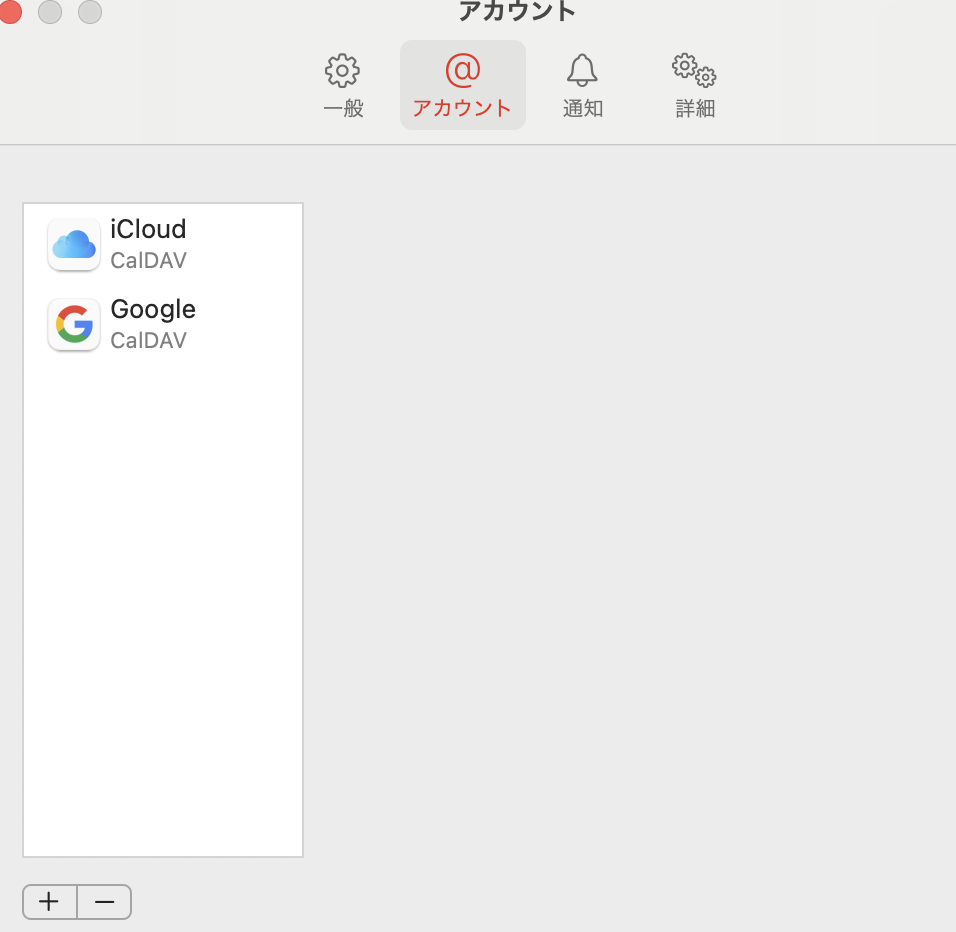Click the Google G logo icon

[x=74, y=324]
